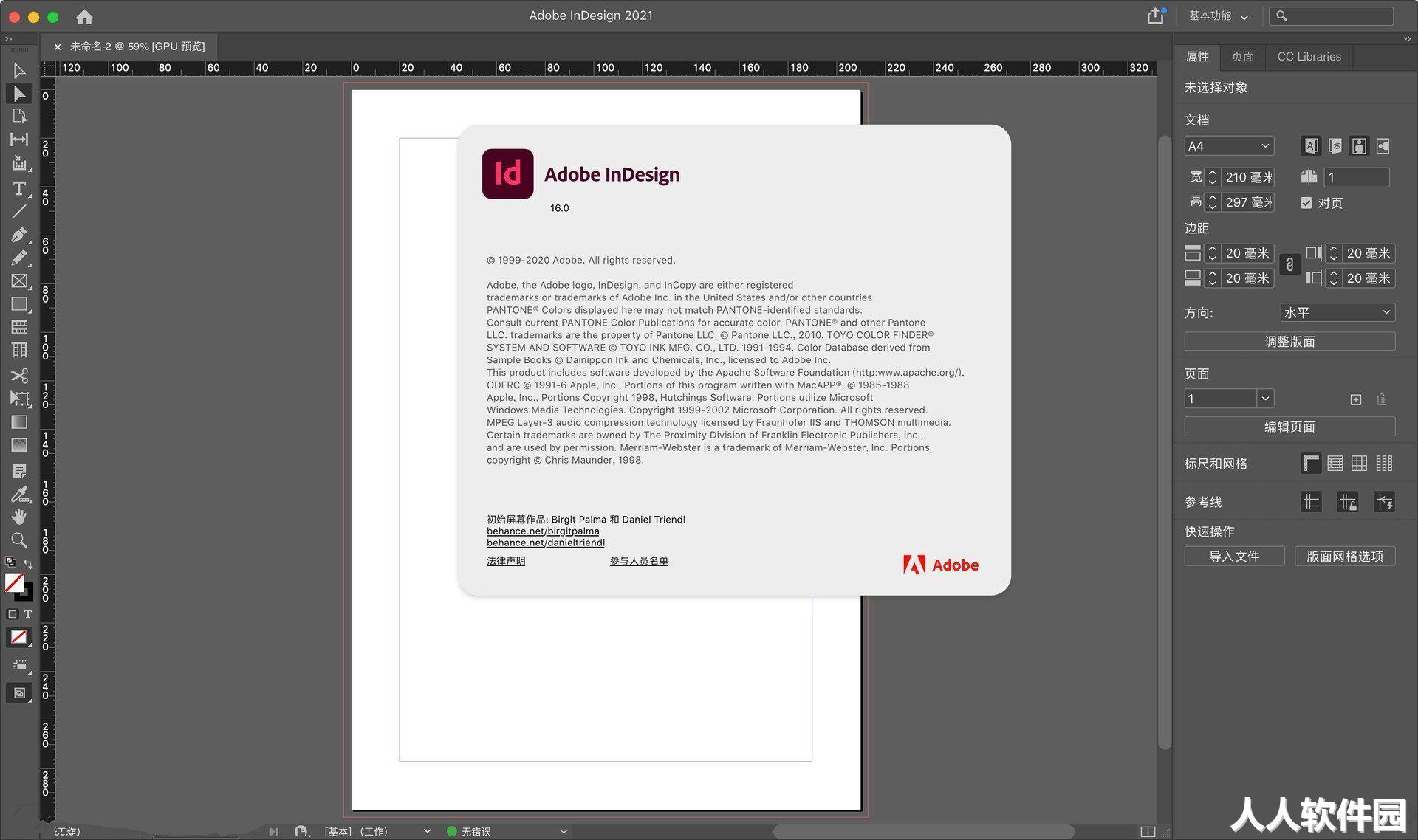
Task: Select the Rectangle Frame tool
Action: (19, 281)
